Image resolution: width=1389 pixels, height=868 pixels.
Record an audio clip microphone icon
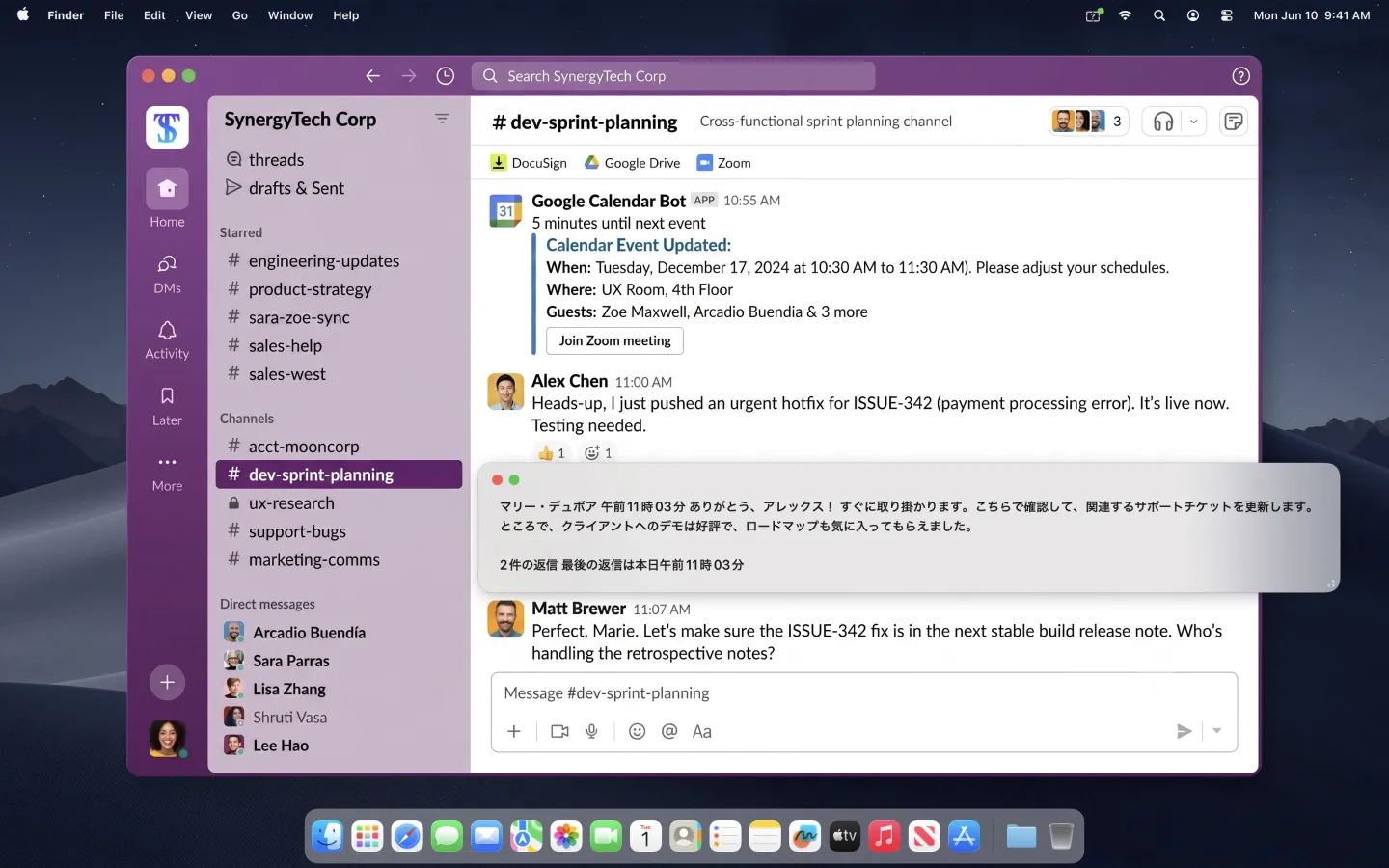(592, 732)
